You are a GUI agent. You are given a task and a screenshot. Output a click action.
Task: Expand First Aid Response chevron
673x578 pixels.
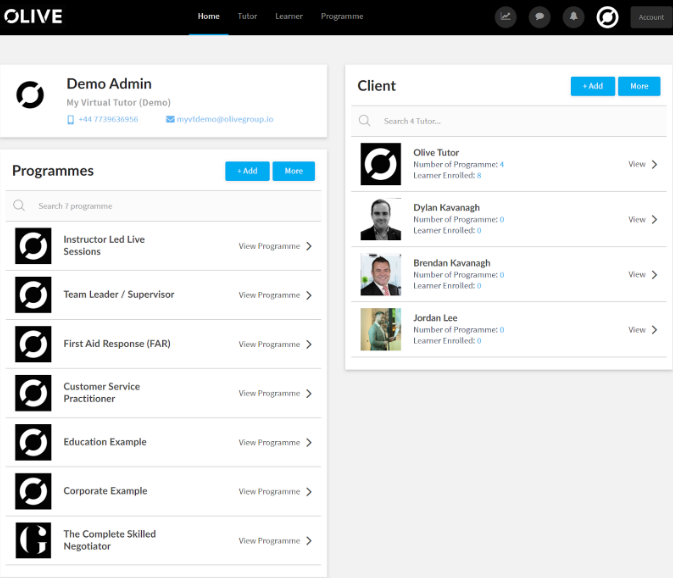coord(309,345)
